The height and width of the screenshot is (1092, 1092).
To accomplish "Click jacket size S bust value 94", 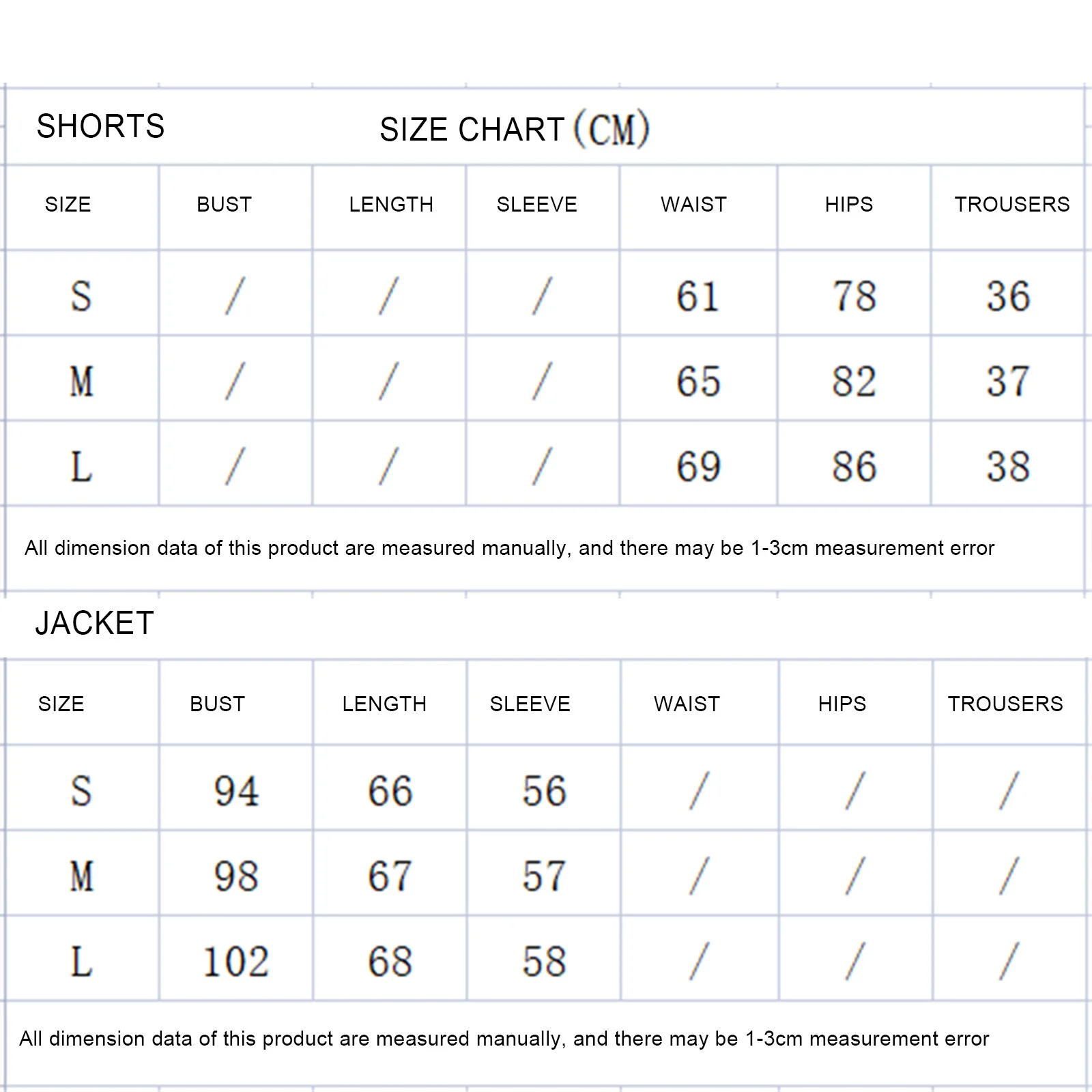I will tap(236, 791).
